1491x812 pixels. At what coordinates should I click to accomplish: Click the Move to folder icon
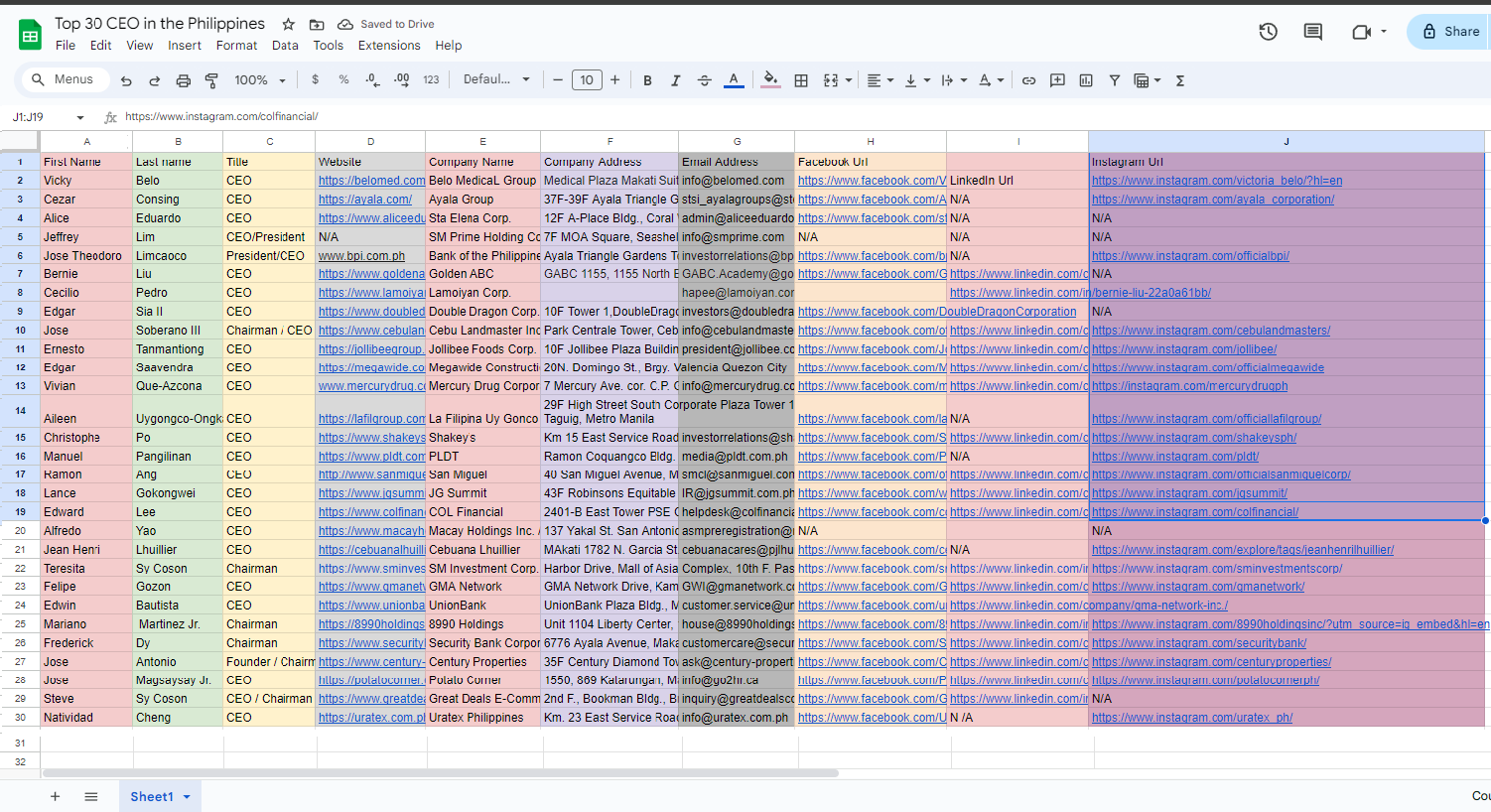(317, 24)
